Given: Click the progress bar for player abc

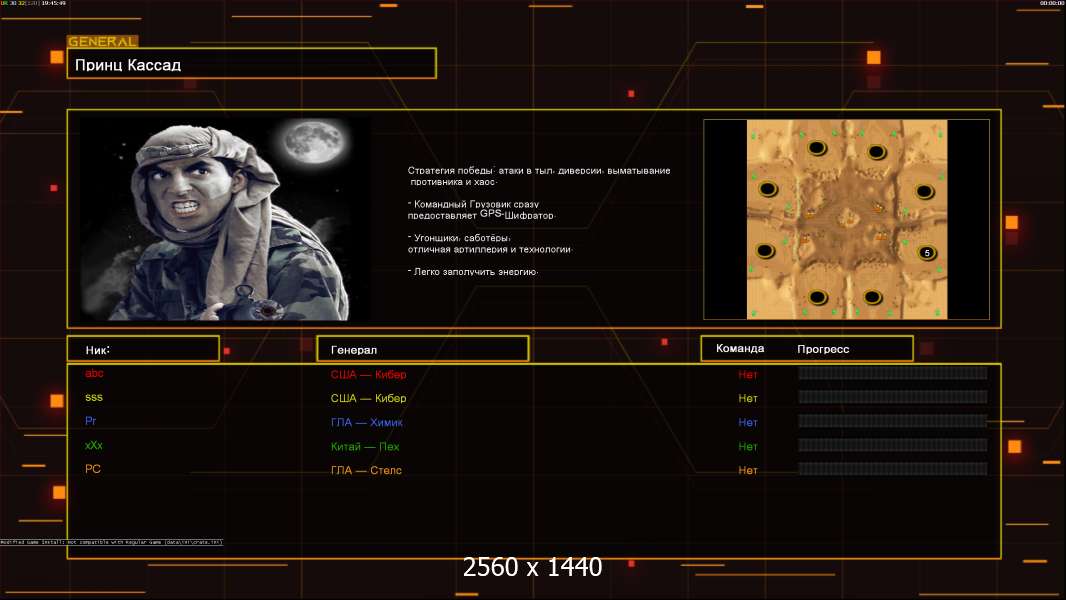Looking at the screenshot, I should (x=892, y=374).
